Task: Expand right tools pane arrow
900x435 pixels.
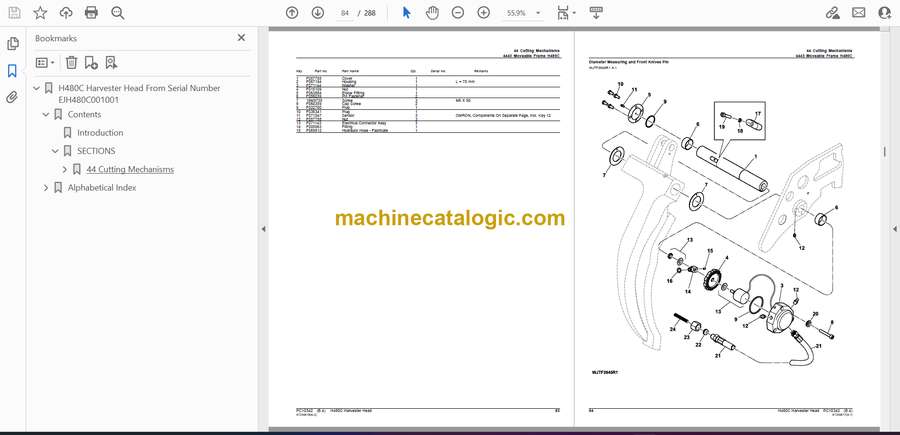Action: (x=894, y=229)
